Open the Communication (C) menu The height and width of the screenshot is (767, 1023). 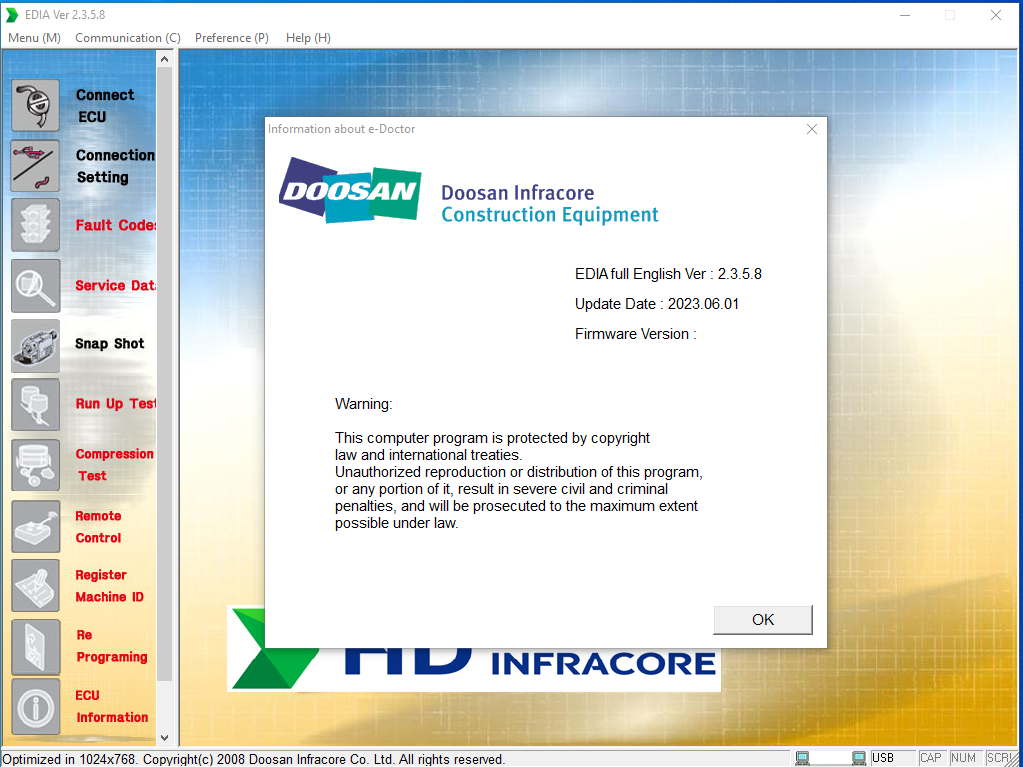pos(126,37)
